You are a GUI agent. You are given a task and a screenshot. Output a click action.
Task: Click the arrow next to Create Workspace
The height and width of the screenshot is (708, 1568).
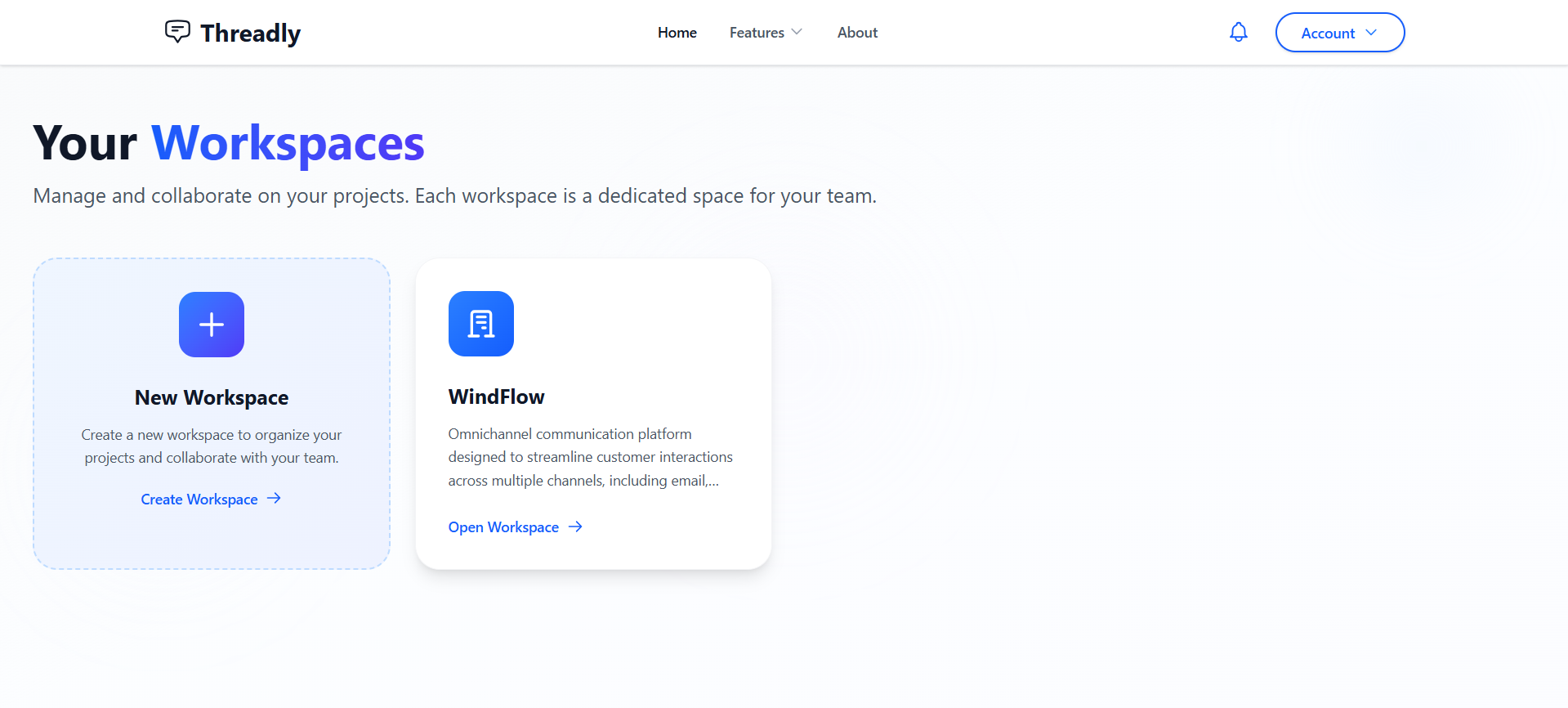pos(275,498)
